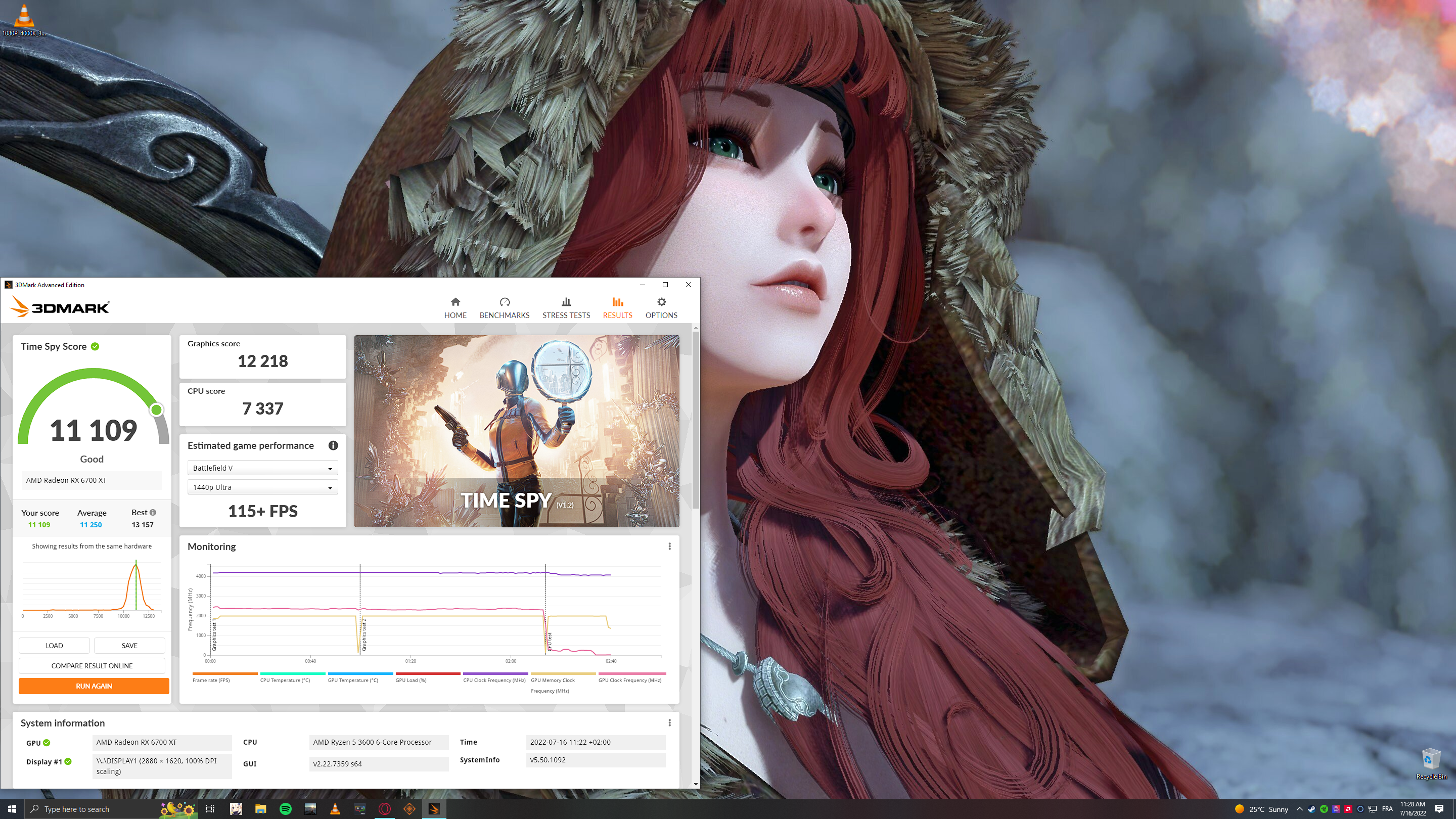Click the orange RUN AGAIN button
This screenshot has width=1456, height=819.
point(94,686)
